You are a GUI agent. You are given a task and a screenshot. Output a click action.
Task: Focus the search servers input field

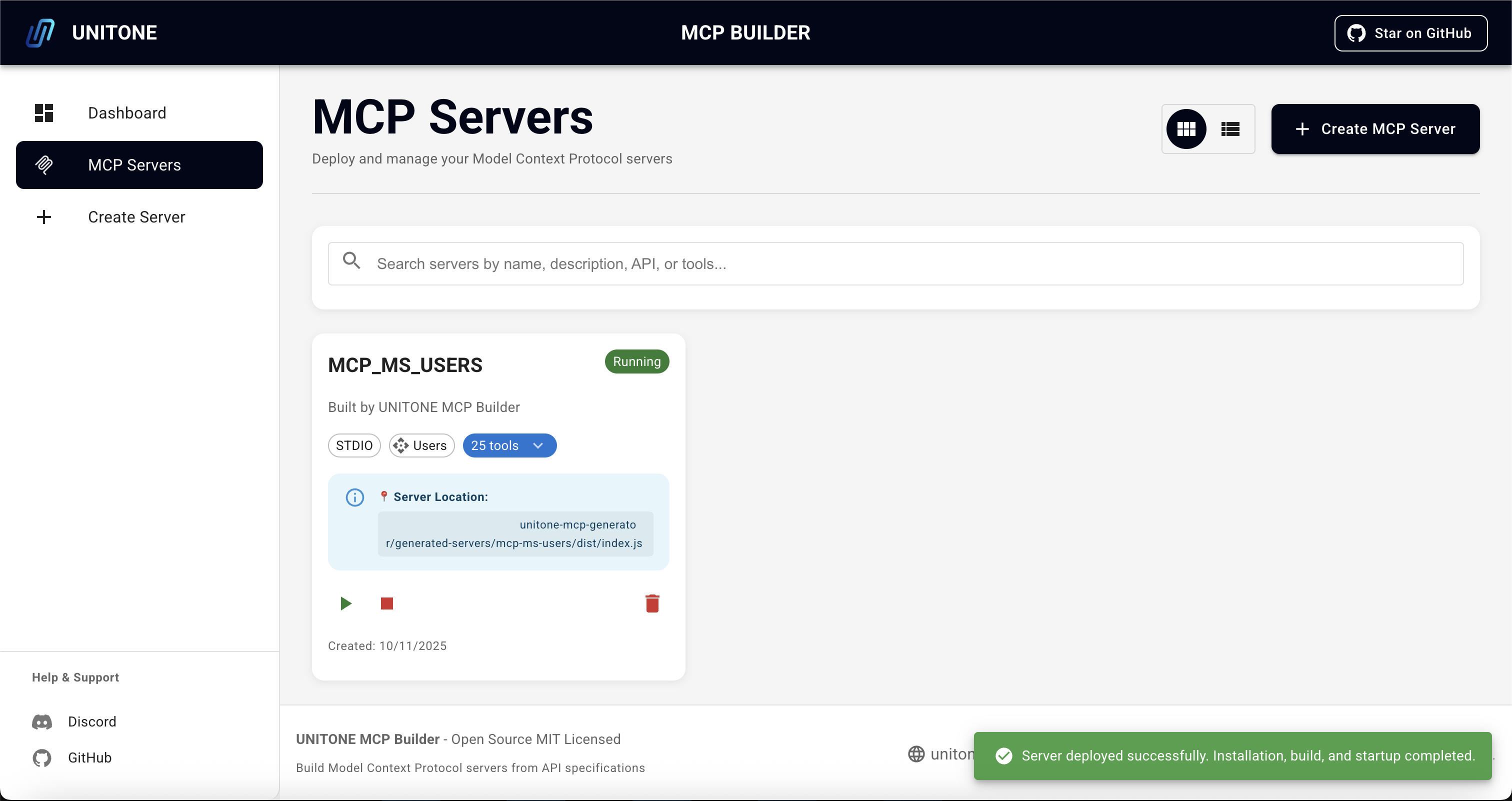click(x=895, y=264)
